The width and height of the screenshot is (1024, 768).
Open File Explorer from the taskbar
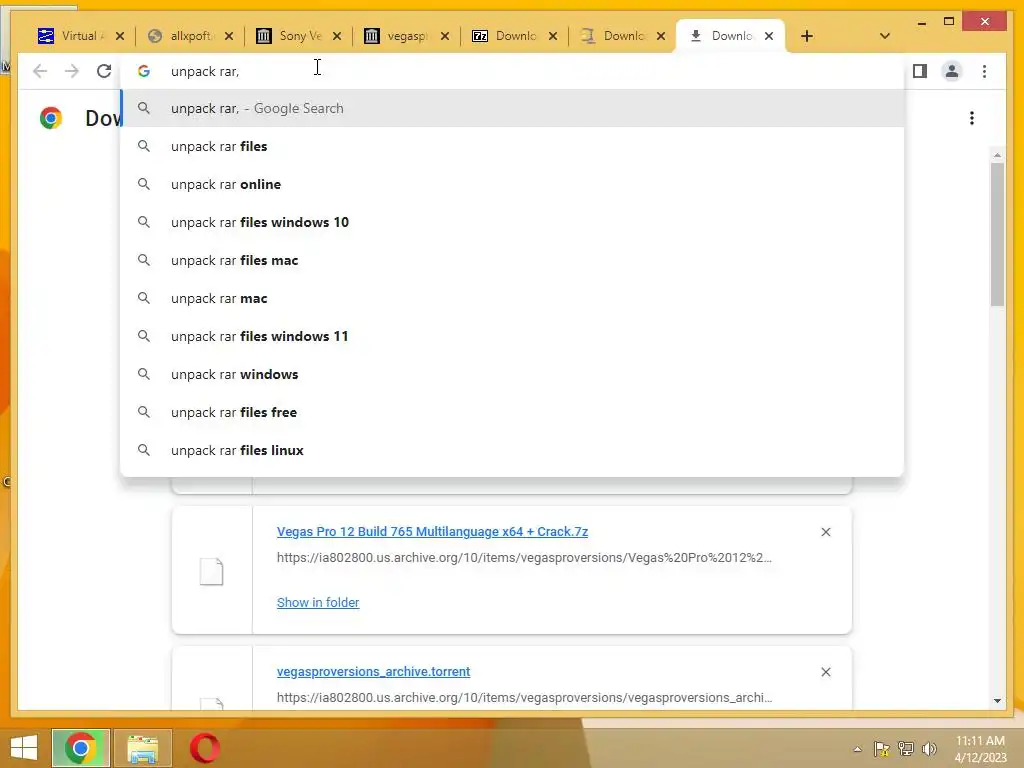tap(142, 748)
